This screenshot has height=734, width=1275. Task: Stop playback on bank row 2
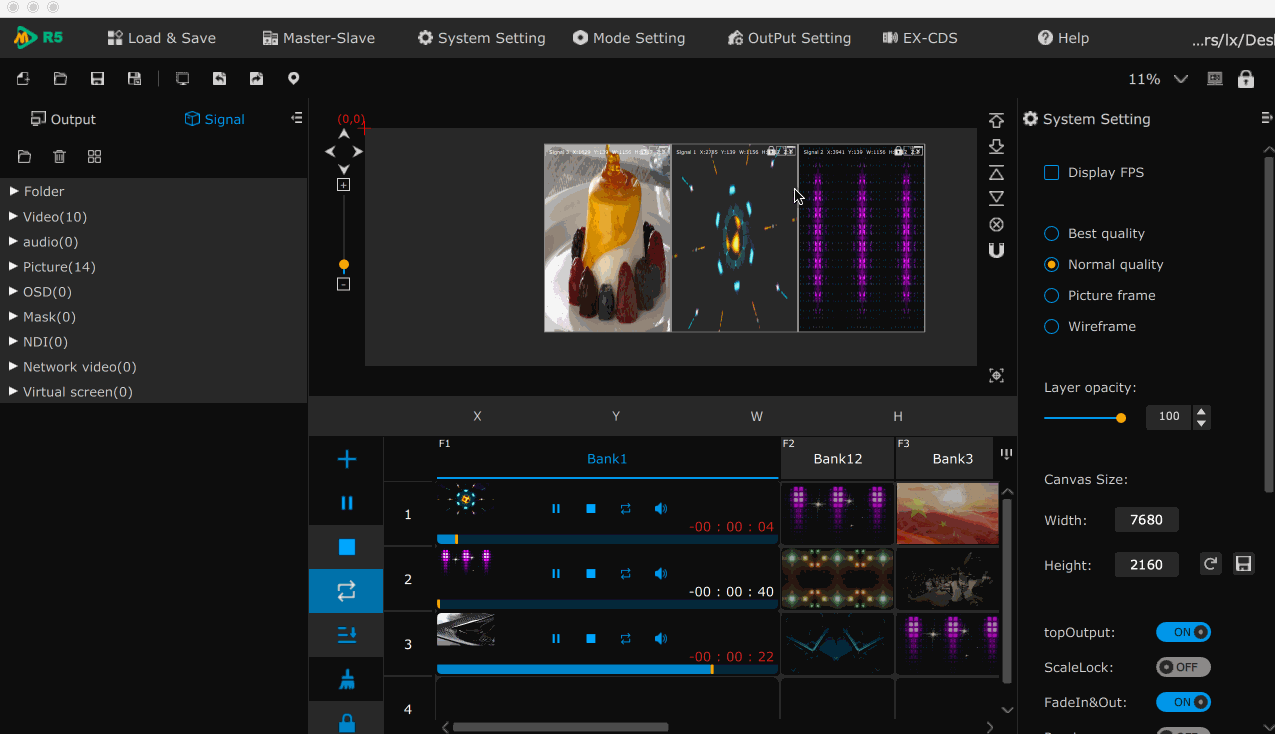point(591,574)
